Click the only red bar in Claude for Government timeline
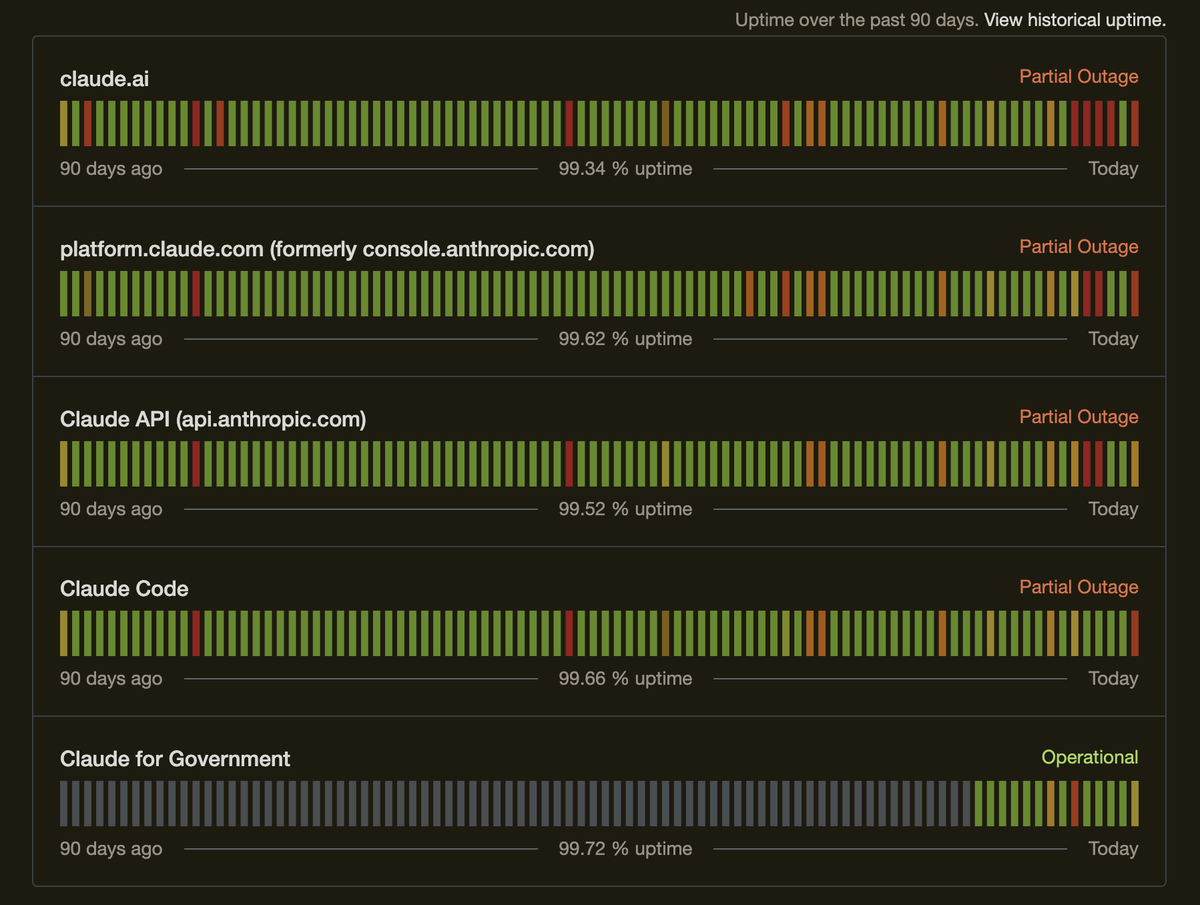Screen dimensions: 1200x905 [x=1075, y=804]
